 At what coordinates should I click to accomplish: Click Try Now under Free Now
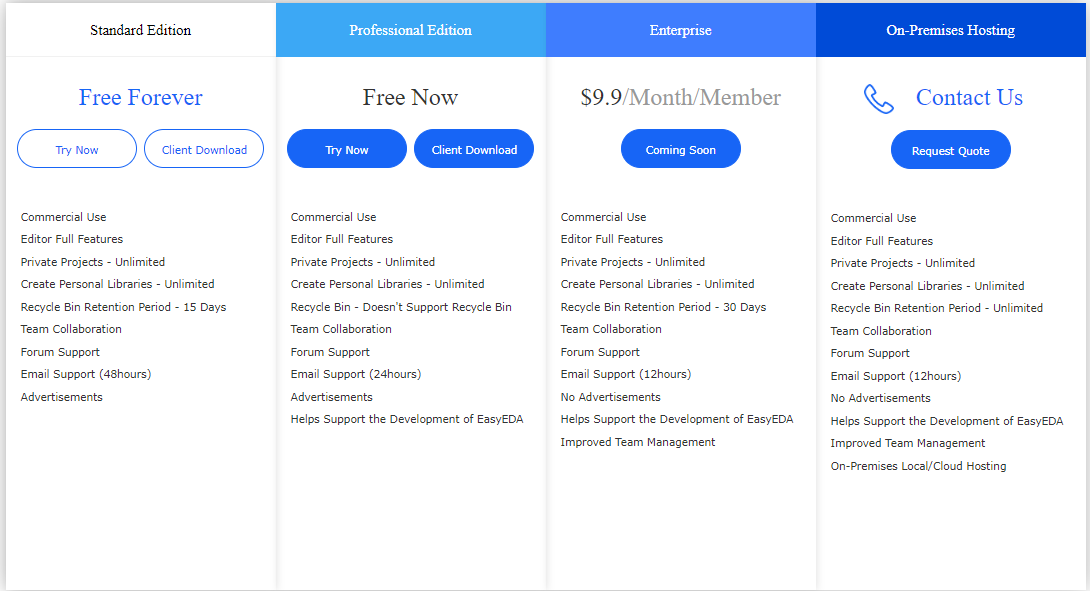pos(347,149)
